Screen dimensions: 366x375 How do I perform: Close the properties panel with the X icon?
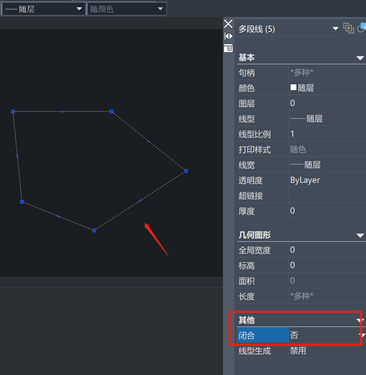(x=228, y=24)
